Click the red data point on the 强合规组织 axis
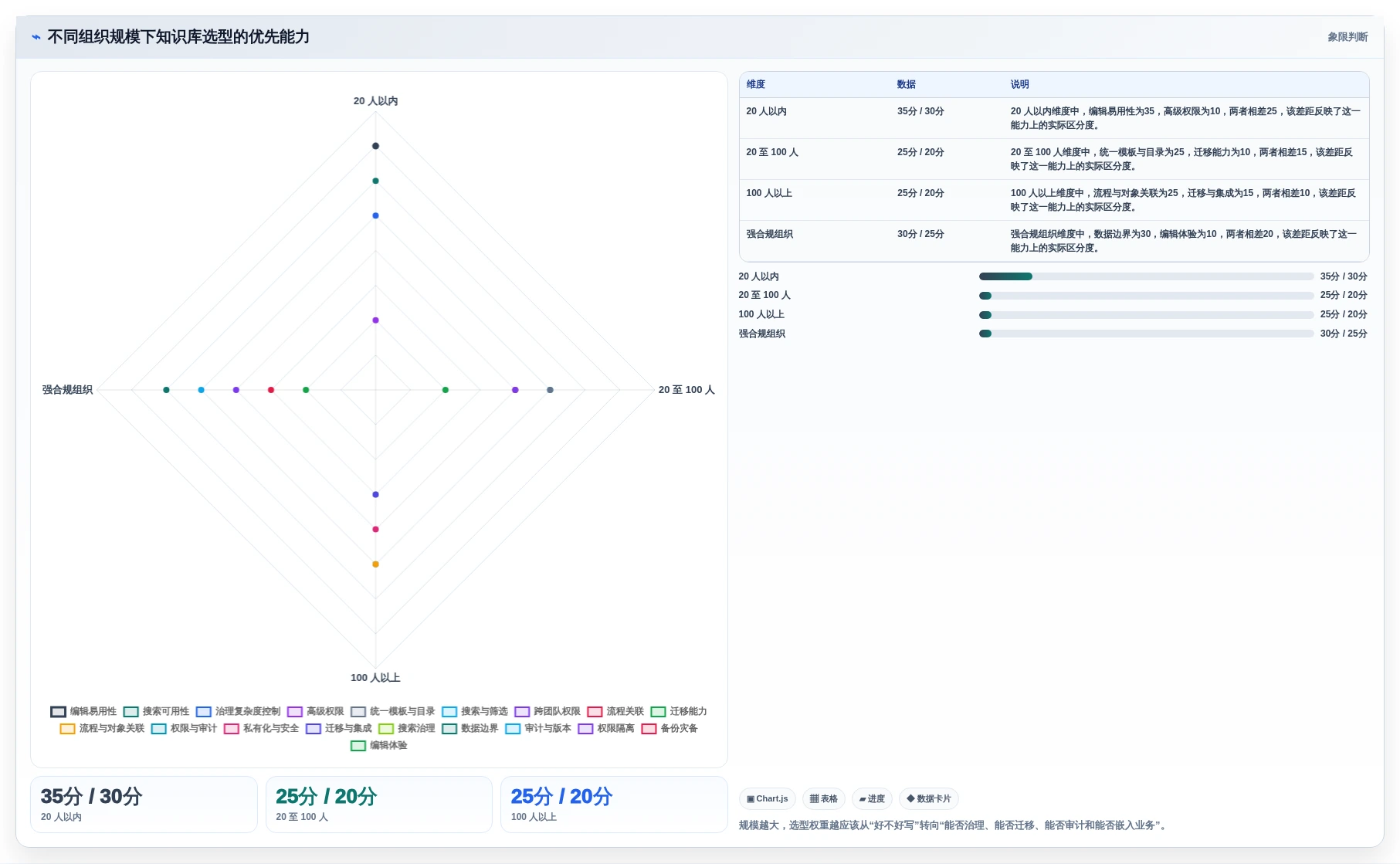Screen dimensions: 1400x864 coord(271,390)
